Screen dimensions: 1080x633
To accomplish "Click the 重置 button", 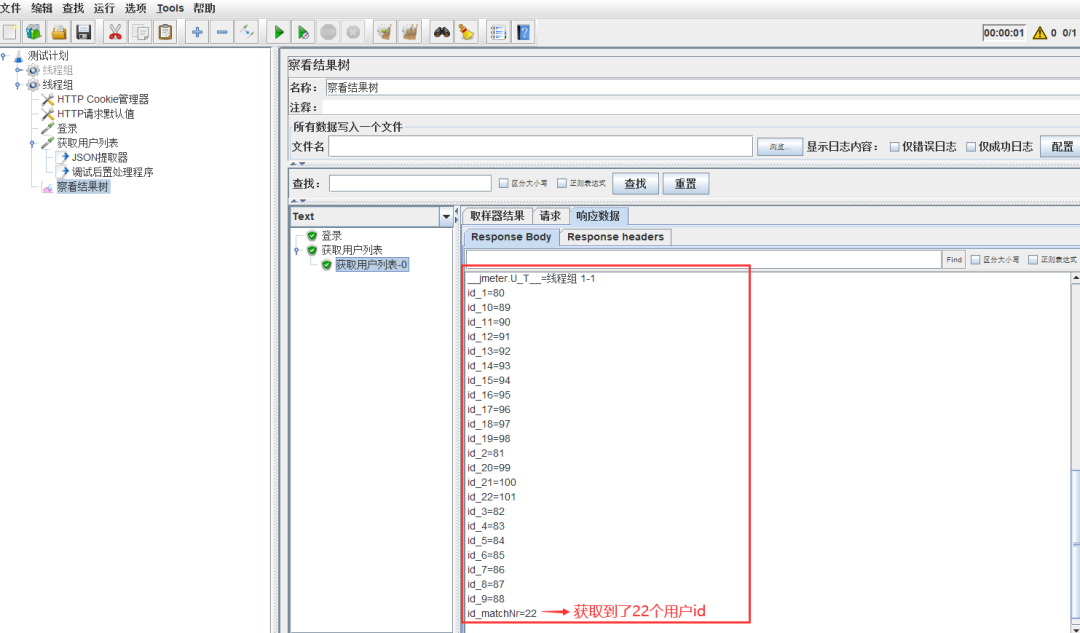I will point(685,184).
